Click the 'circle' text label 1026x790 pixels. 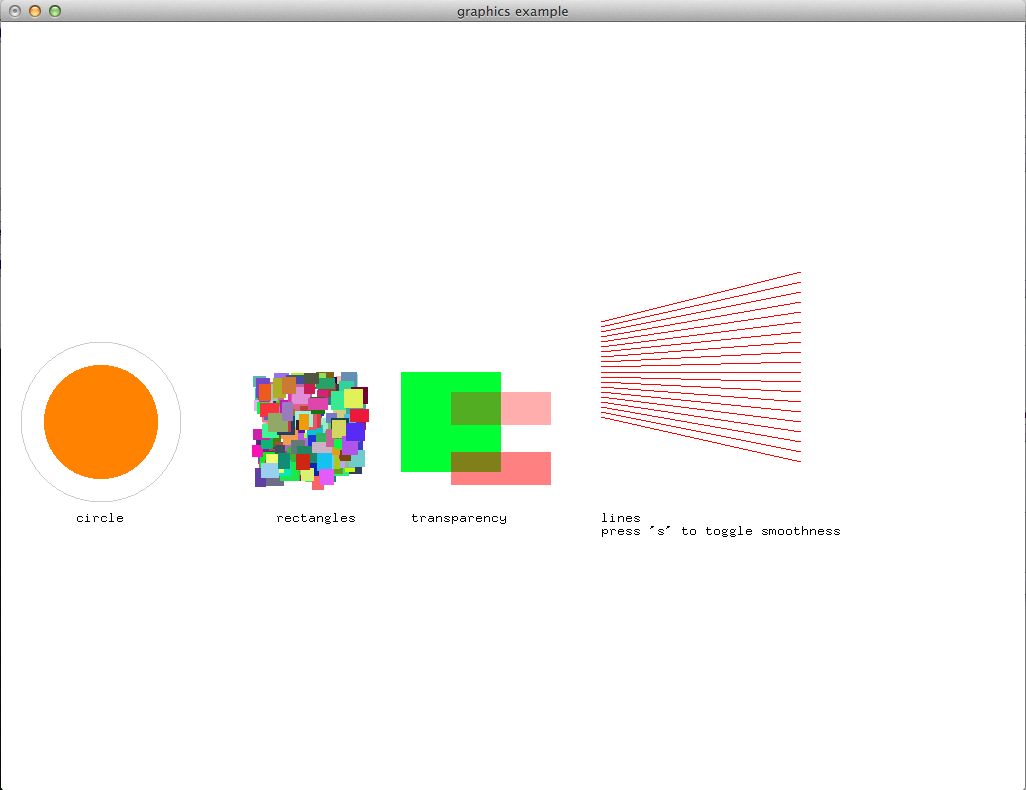coord(99,518)
